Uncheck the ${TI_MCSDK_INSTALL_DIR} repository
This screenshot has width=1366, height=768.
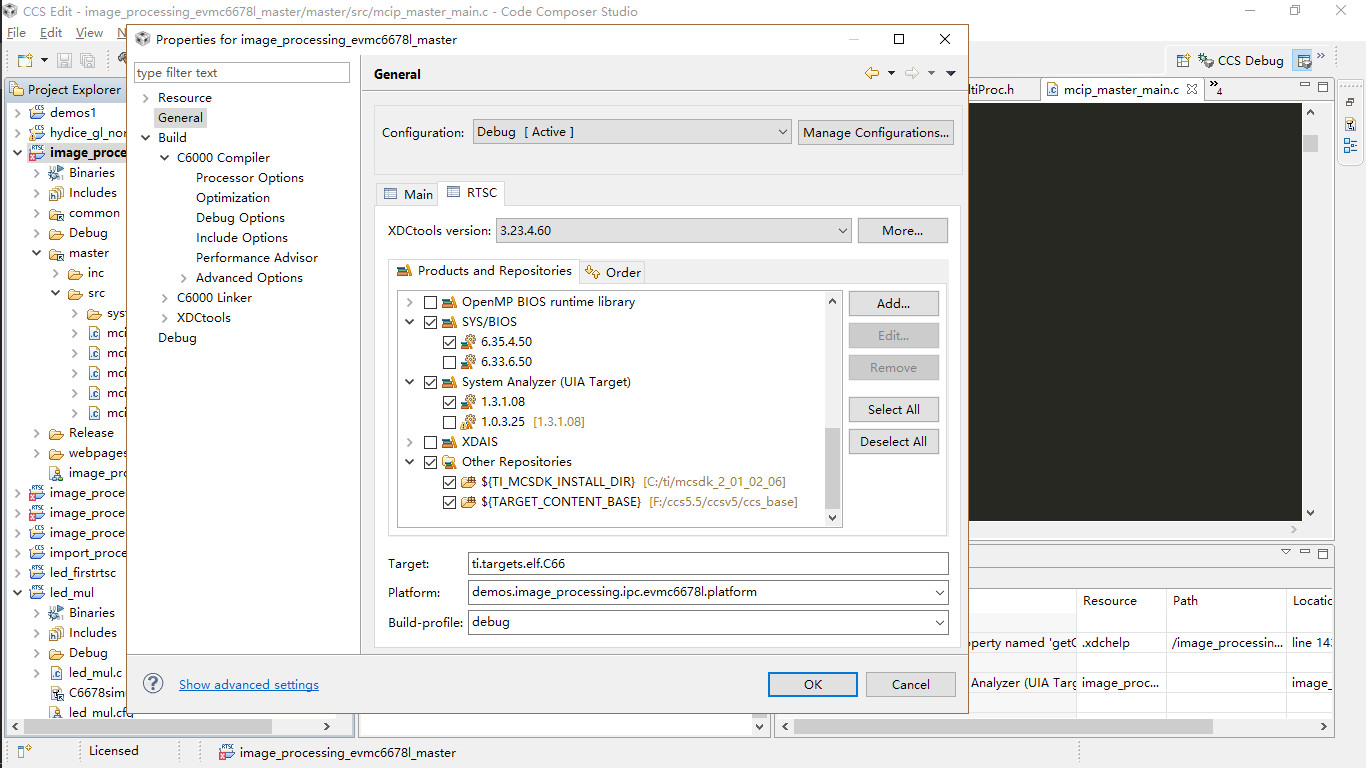[449, 482]
